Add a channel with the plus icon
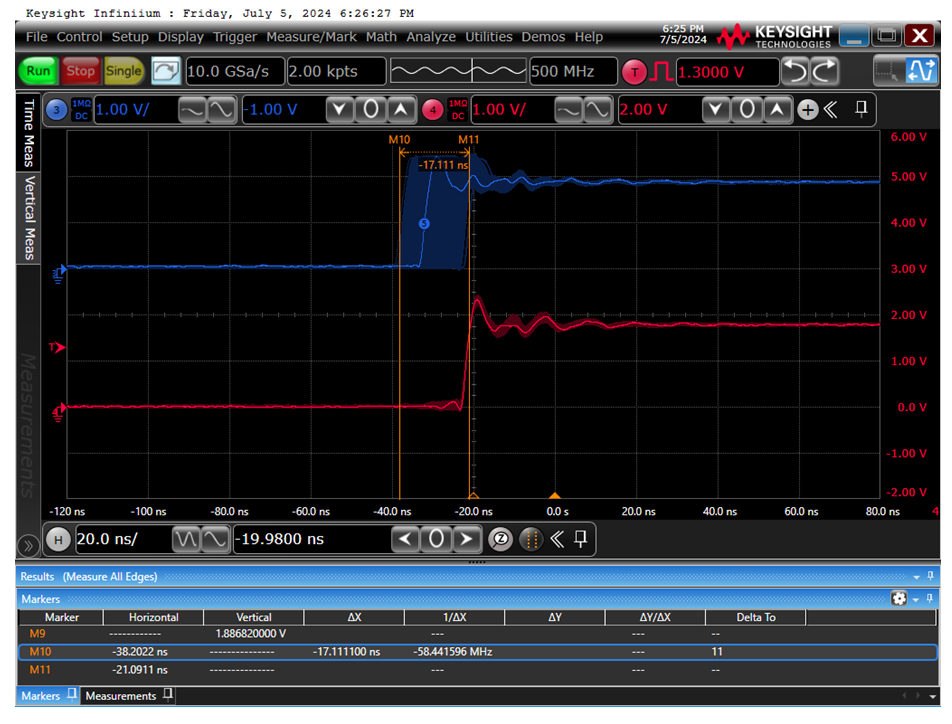Screen dimensions: 952x724 pos(808,110)
